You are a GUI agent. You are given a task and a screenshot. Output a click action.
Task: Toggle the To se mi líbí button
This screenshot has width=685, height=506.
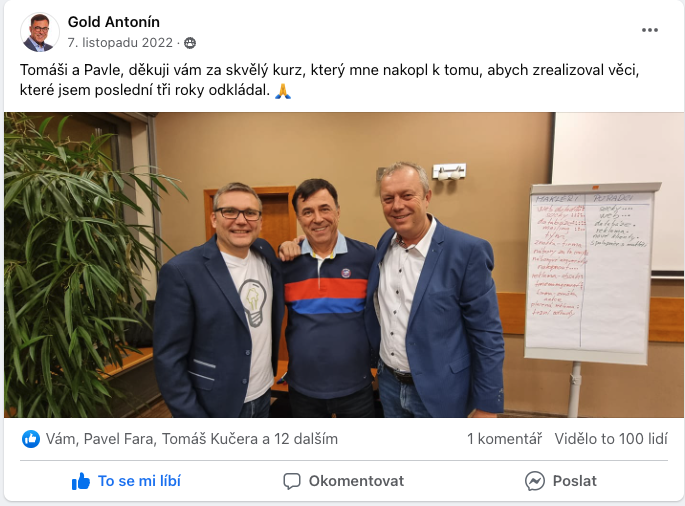(126, 481)
